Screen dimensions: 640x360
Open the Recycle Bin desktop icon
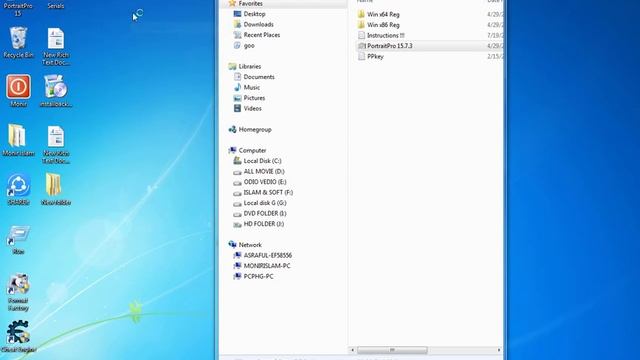pyautogui.click(x=18, y=42)
